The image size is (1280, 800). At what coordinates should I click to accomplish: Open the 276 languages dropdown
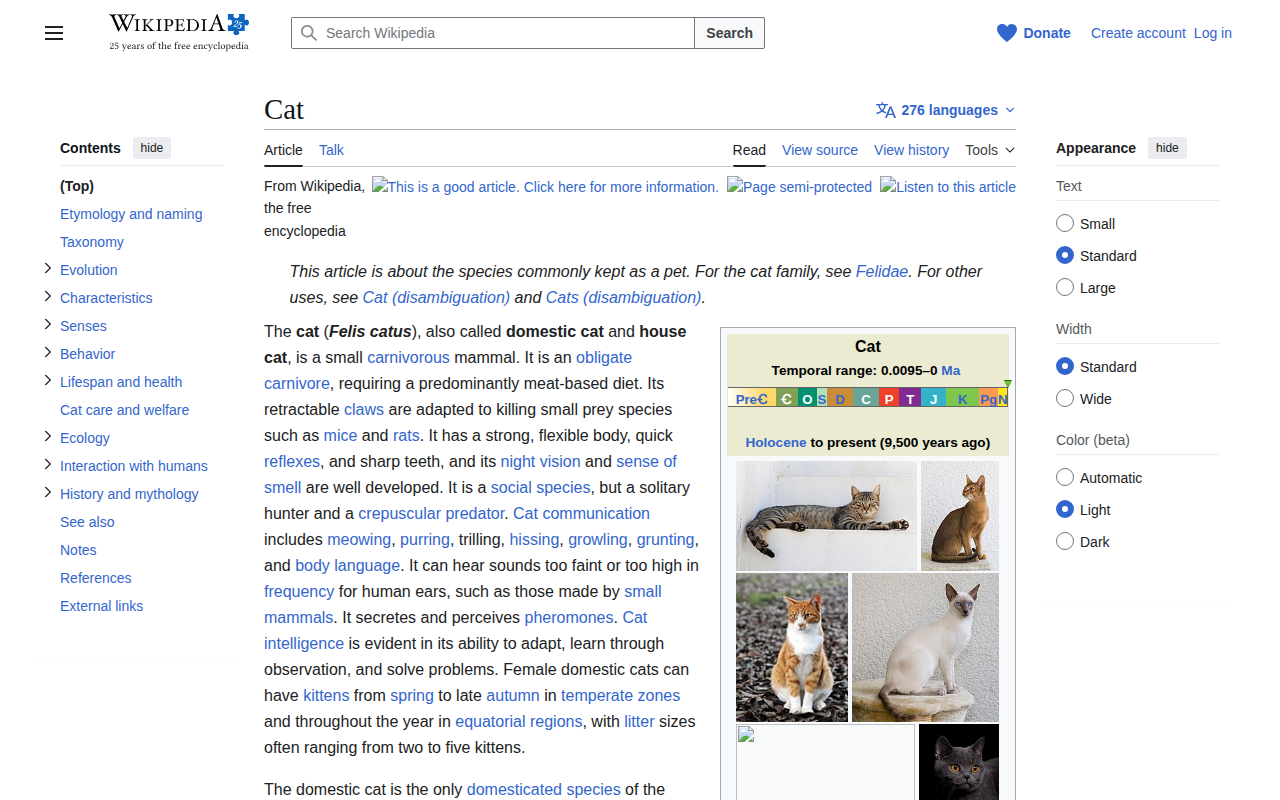[945, 110]
